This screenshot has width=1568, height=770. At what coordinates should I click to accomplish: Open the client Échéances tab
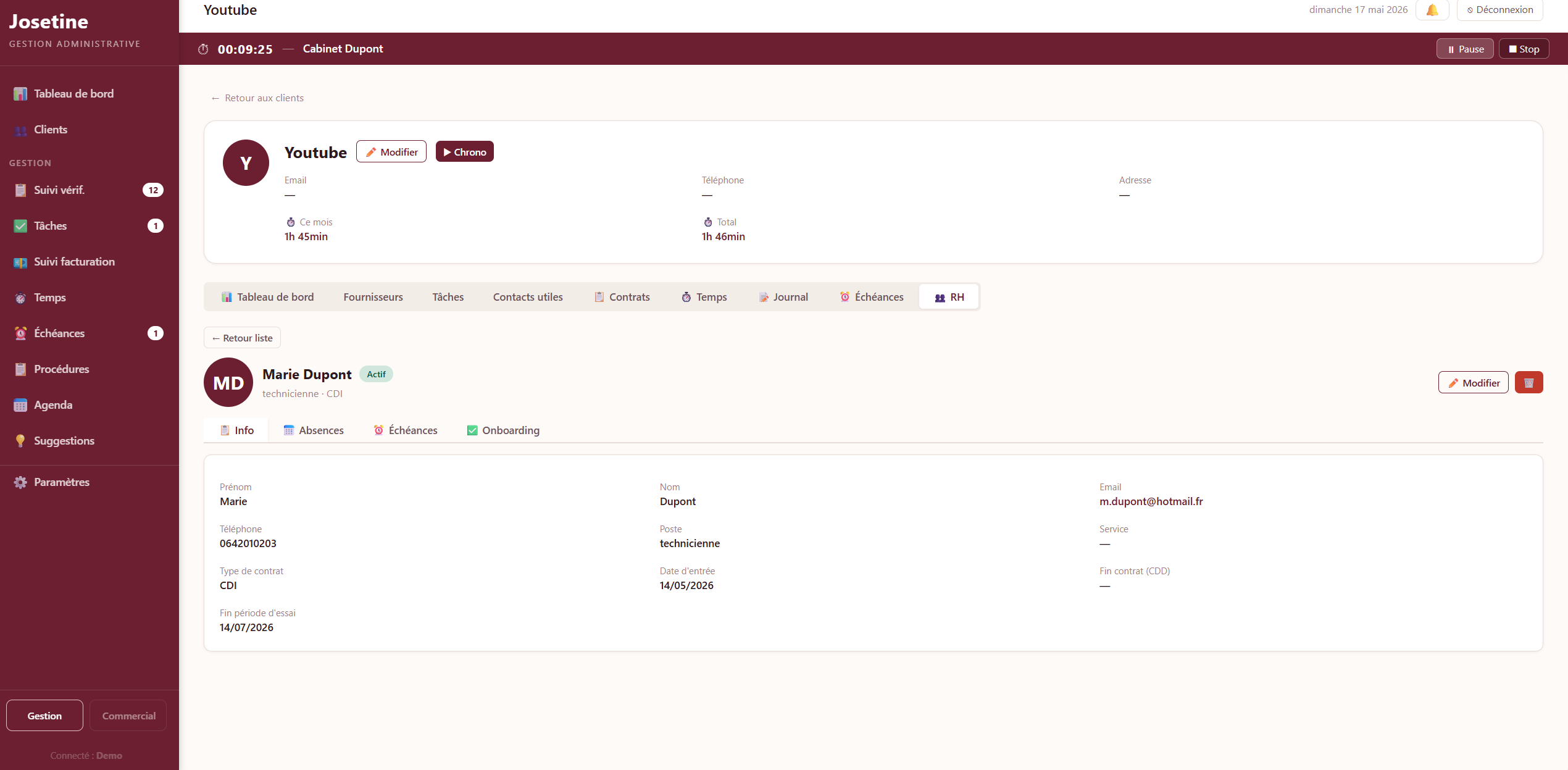coord(871,296)
